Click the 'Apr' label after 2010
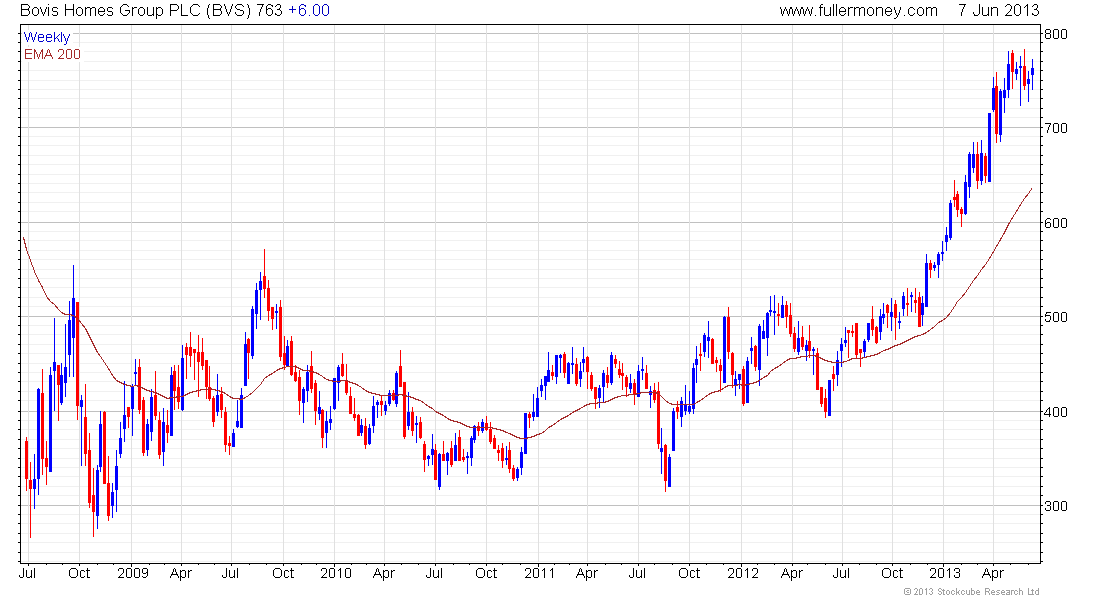The image size is (1100, 600). [384, 573]
